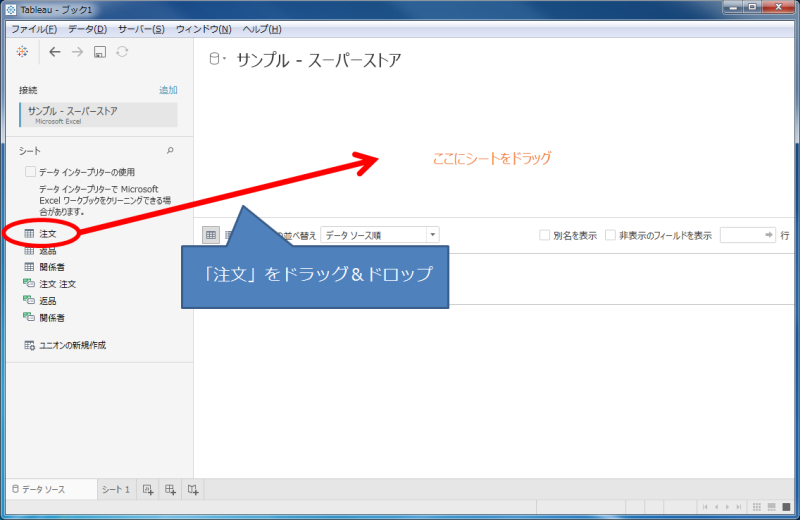Save the workbook using the disk icon
The image size is (800, 520).
click(x=100, y=52)
